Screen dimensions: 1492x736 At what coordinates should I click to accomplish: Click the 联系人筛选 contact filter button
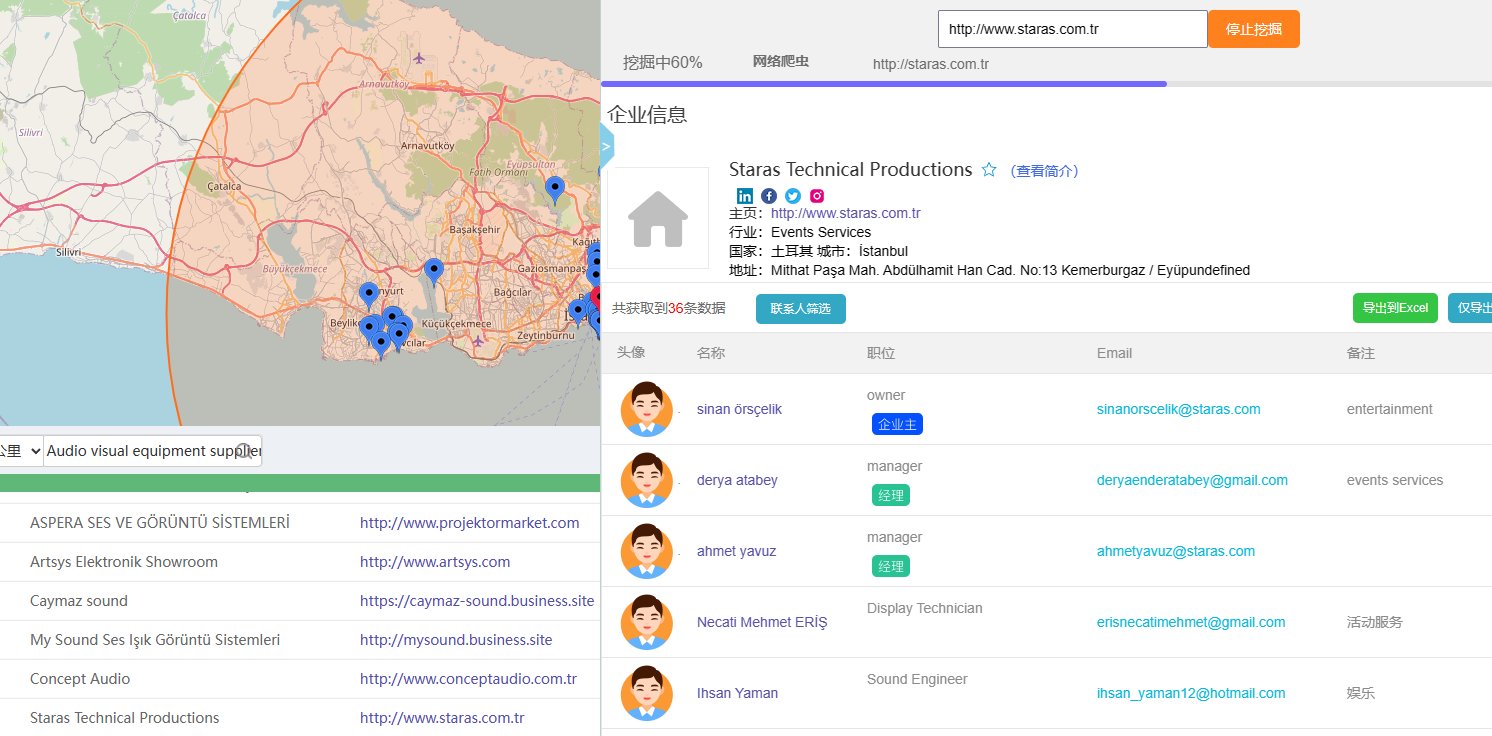click(x=801, y=308)
